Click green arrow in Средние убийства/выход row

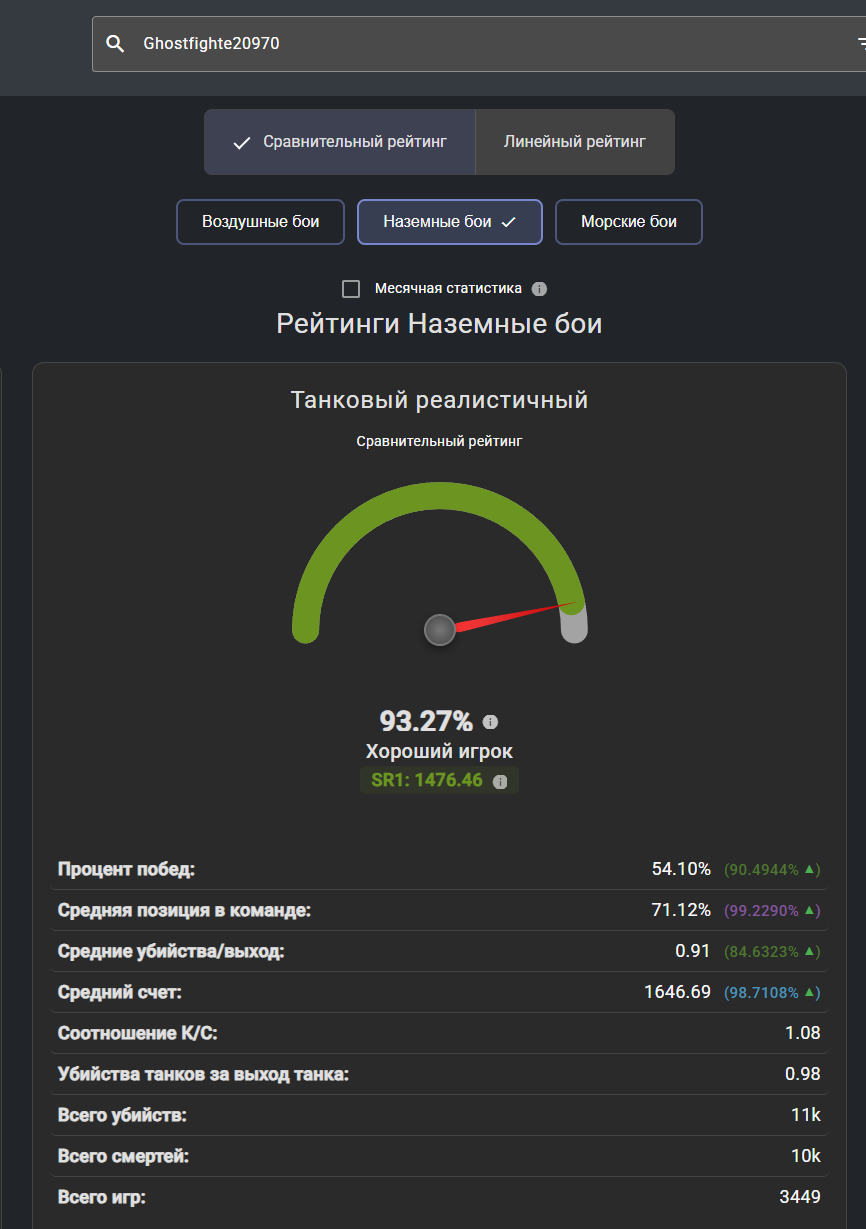pyautogui.click(x=811, y=952)
